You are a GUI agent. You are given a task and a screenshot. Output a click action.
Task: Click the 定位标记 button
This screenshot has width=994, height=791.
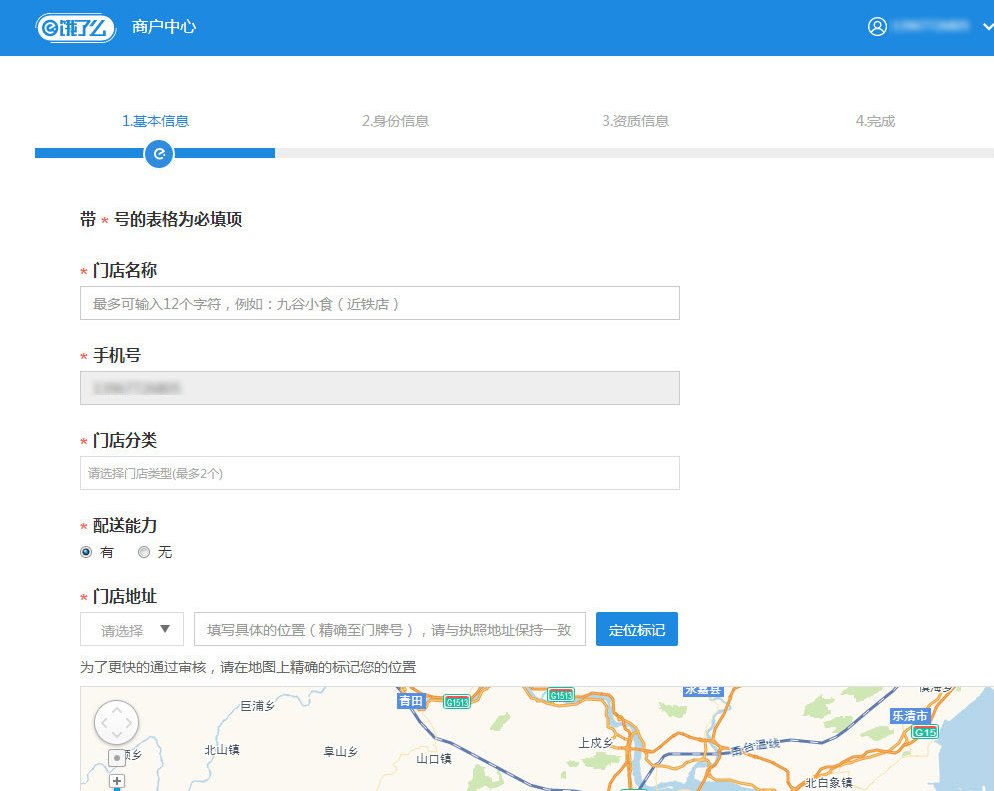click(x=637, y=629)
